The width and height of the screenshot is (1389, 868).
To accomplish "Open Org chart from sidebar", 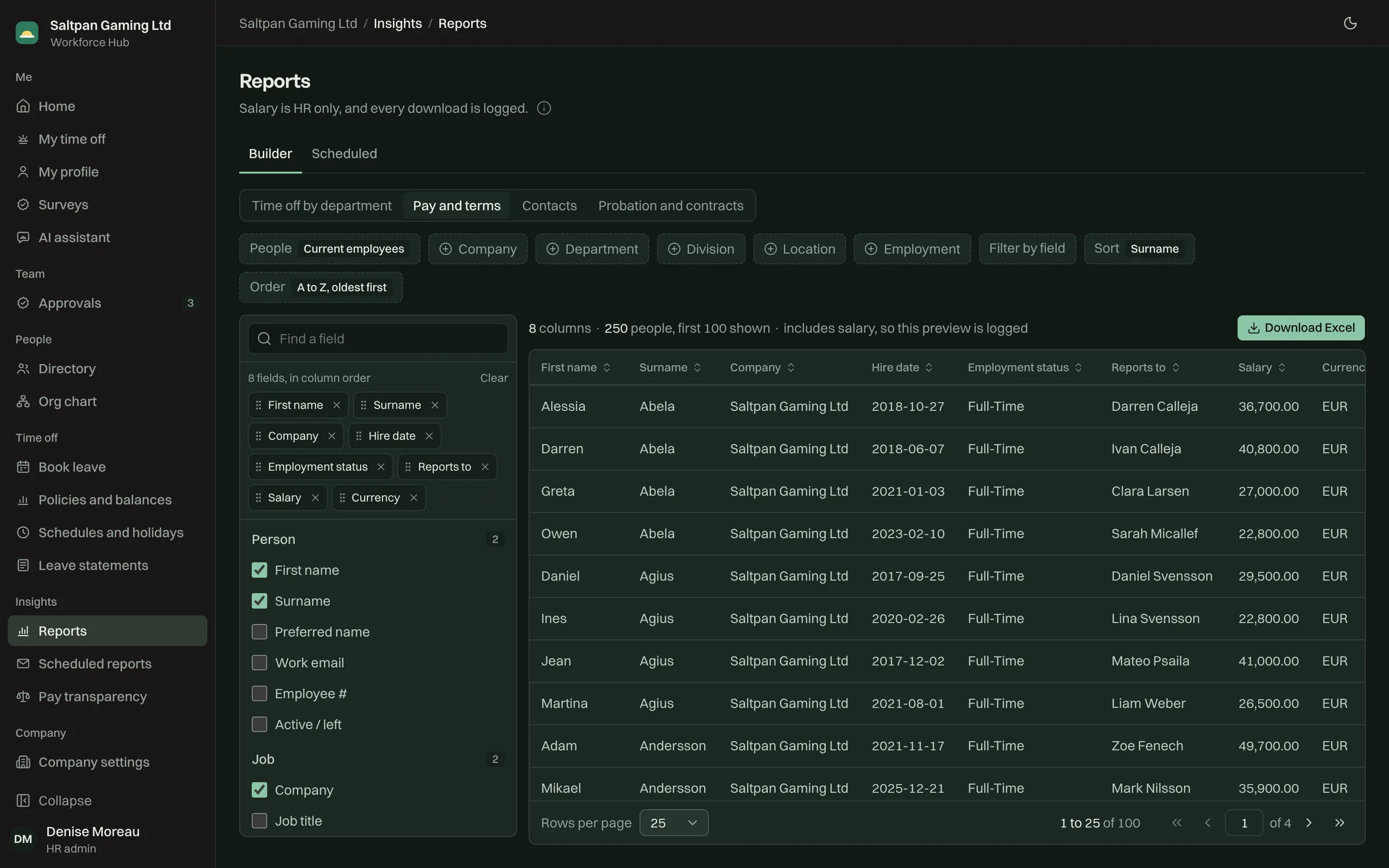I will [107, 401].
